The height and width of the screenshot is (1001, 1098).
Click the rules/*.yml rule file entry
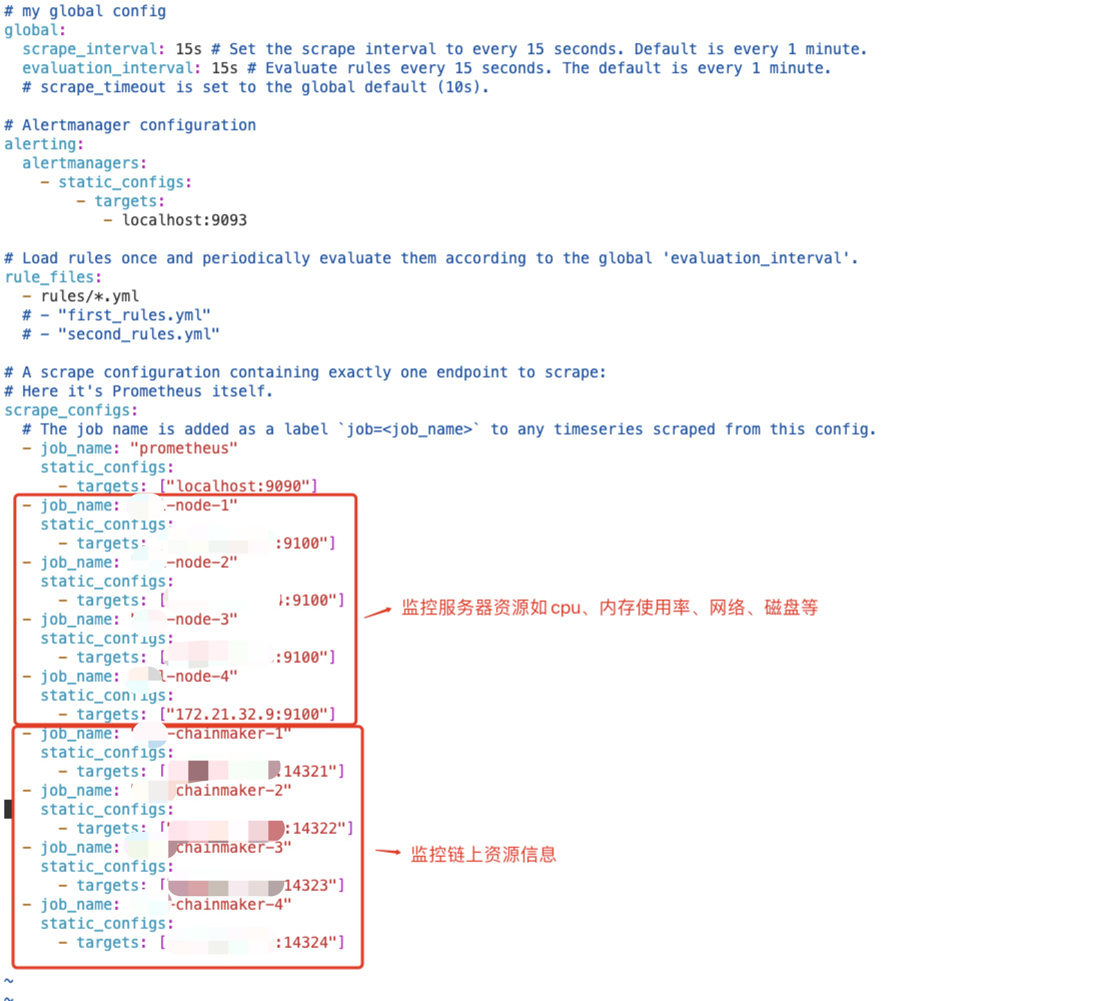click(x=90, y=296)
